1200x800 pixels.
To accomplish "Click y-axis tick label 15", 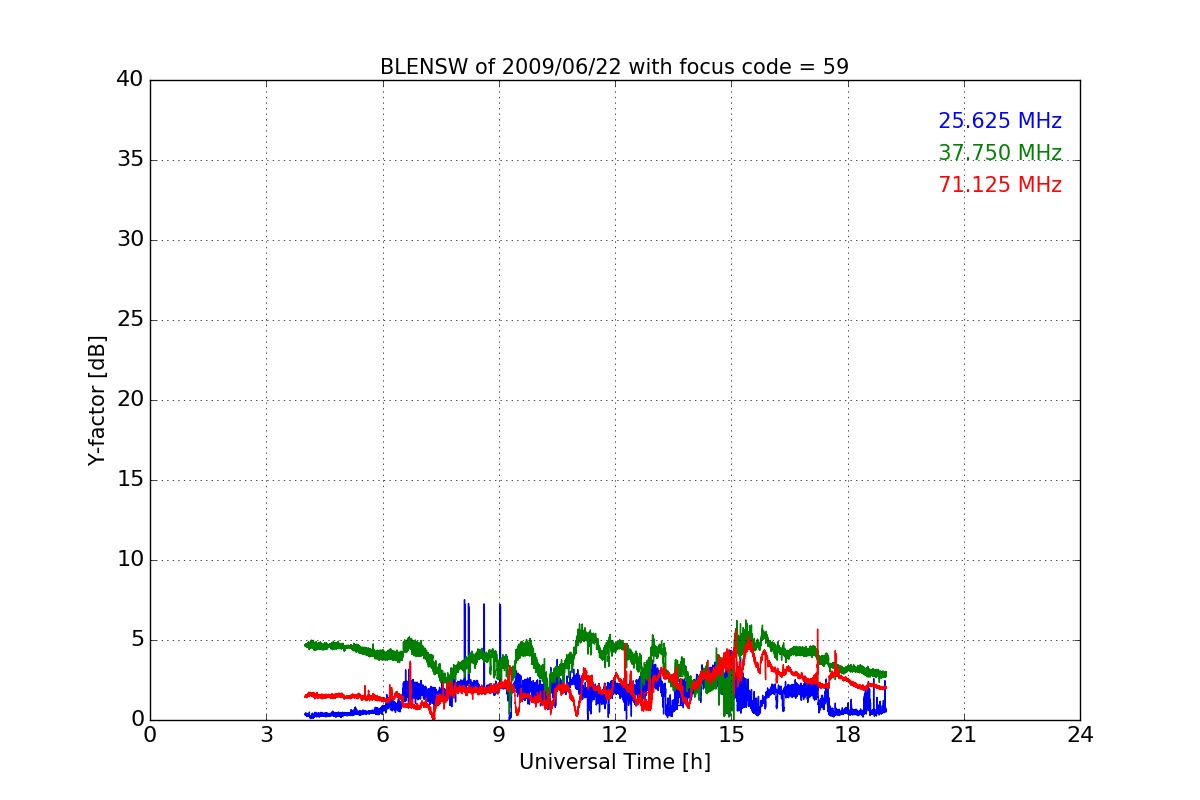I will (130, 480).
